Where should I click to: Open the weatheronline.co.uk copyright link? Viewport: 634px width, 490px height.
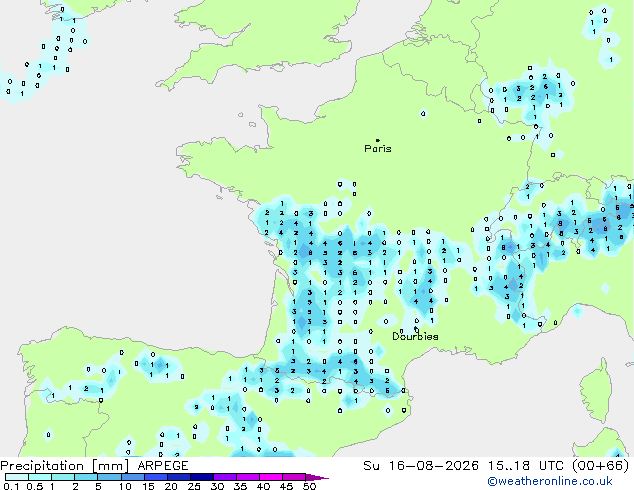pyautogui.click(x=549, y=481)
